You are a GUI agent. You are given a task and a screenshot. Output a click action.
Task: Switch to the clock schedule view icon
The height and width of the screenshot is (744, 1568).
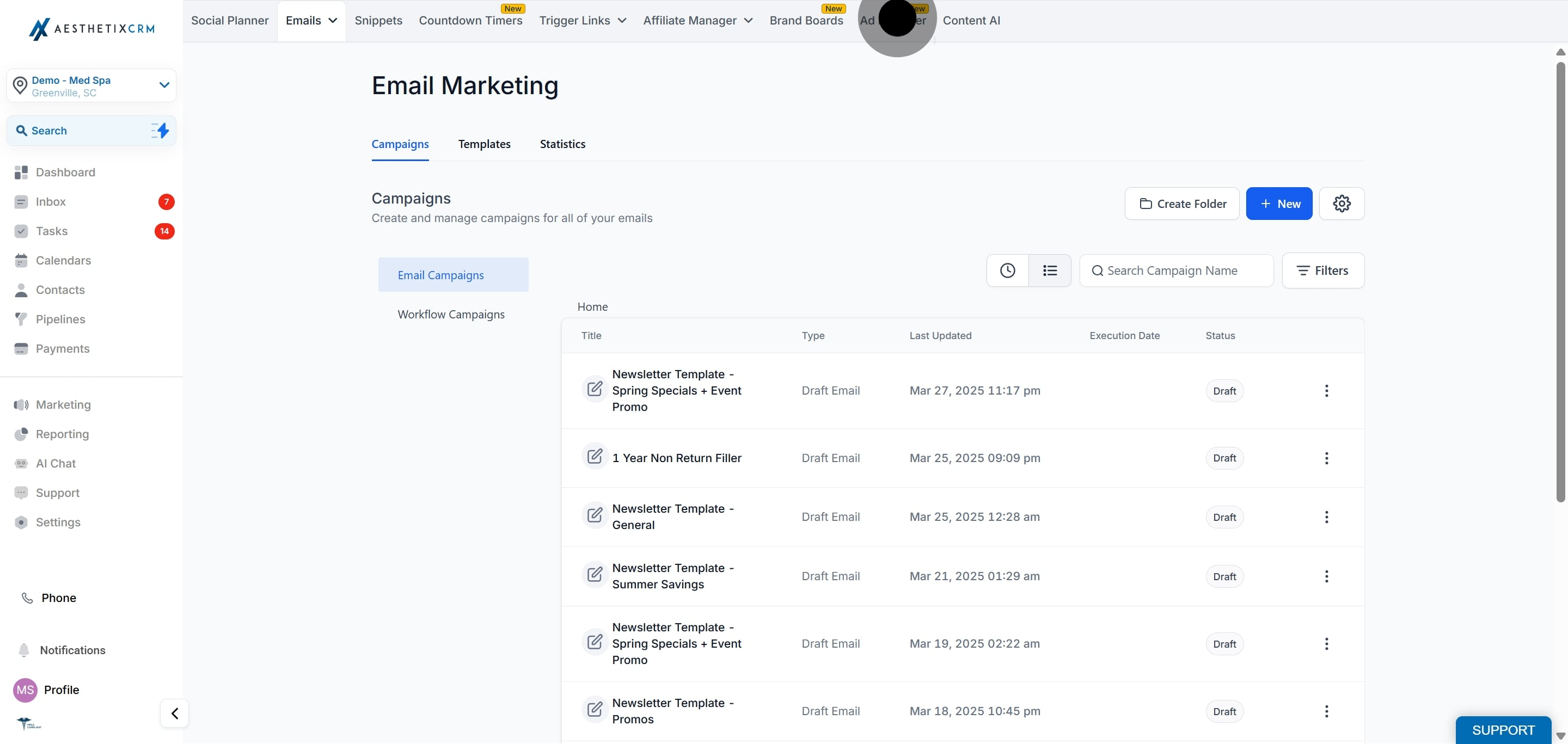coord(1007,270)
